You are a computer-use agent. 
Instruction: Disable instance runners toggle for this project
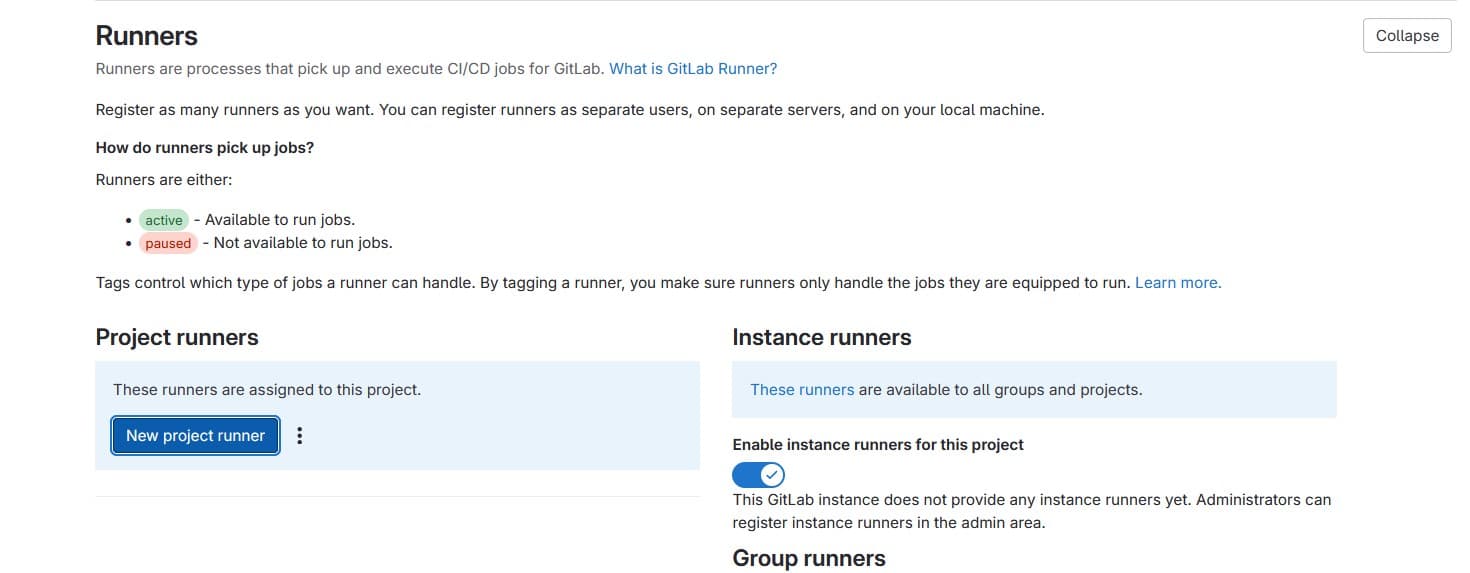759,474
